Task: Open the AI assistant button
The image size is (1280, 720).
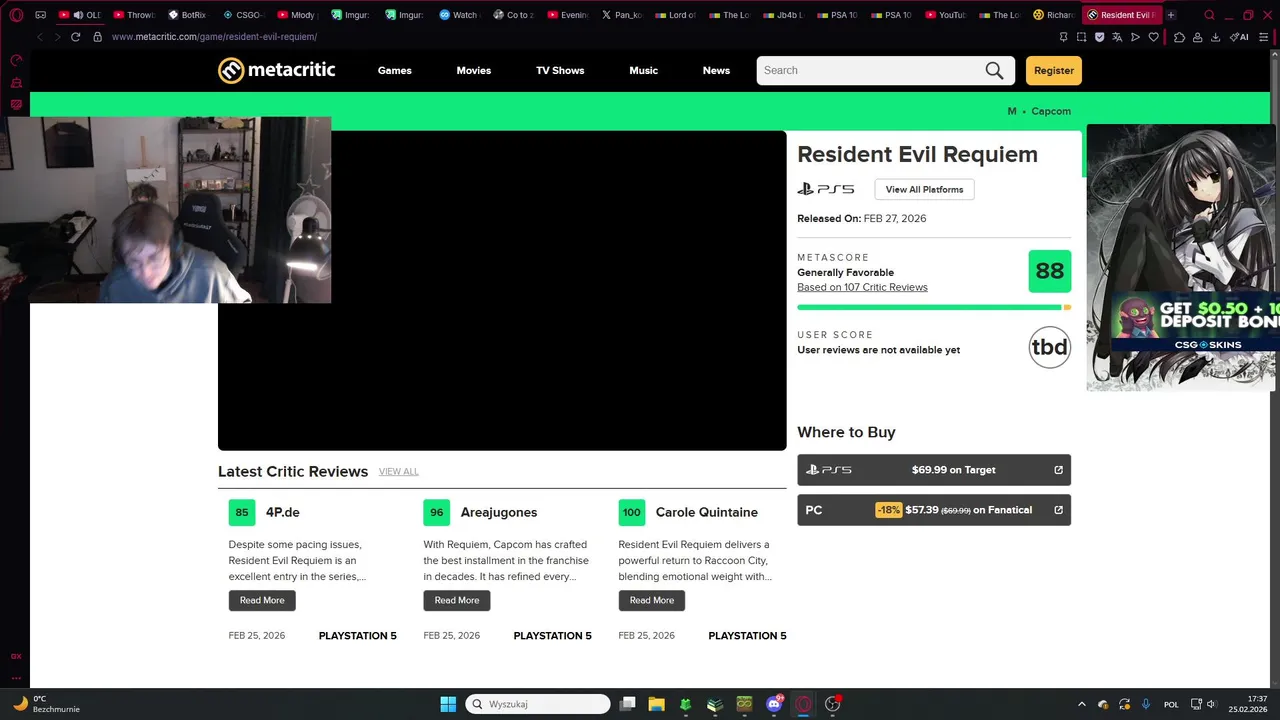Action: tap(1239, 37)
